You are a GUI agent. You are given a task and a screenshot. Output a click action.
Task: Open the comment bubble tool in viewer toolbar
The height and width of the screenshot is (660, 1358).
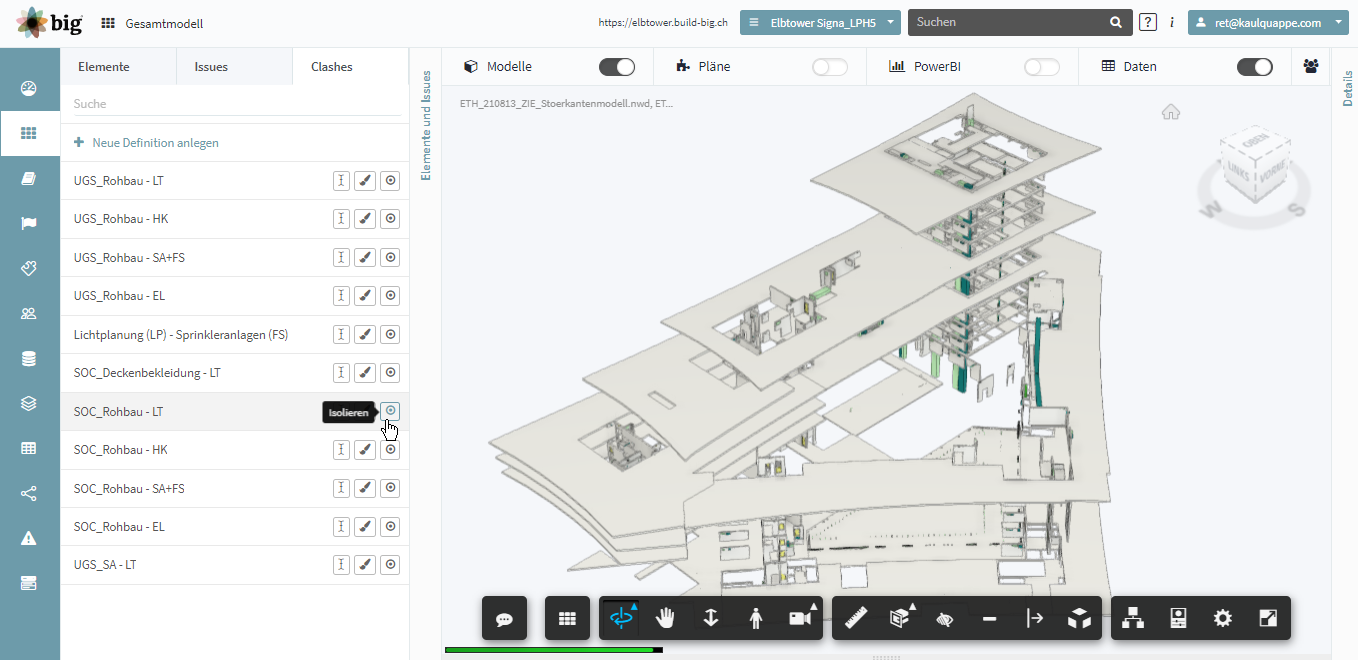click(x=505, y=619)
